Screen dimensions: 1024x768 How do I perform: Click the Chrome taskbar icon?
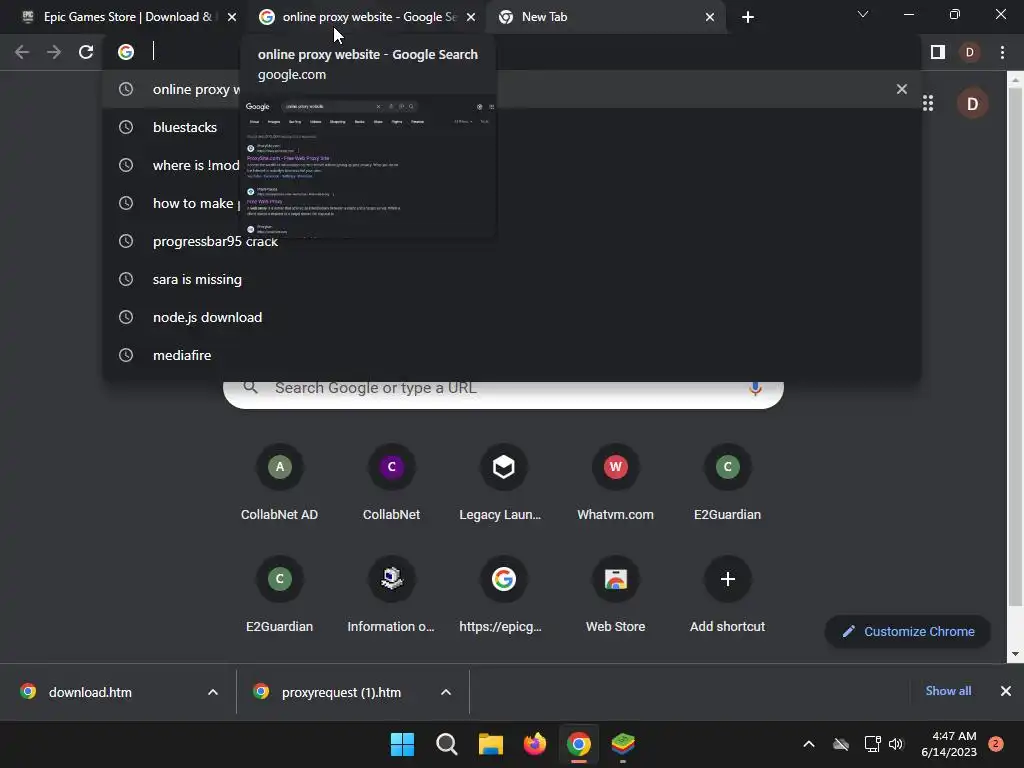[x=579, y=744]
